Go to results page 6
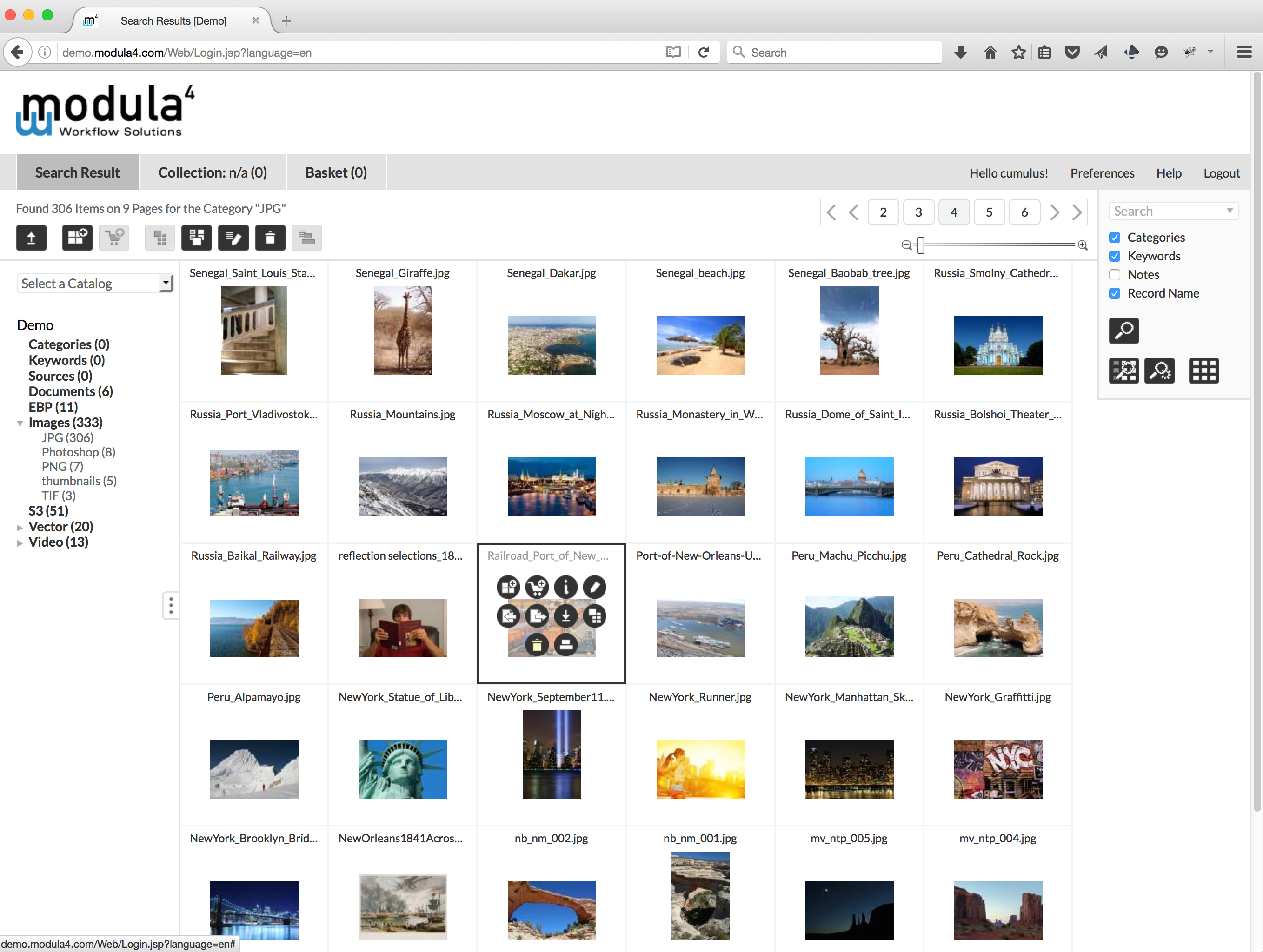This screenshot has height=952, width=1263. click(1024, 212)
